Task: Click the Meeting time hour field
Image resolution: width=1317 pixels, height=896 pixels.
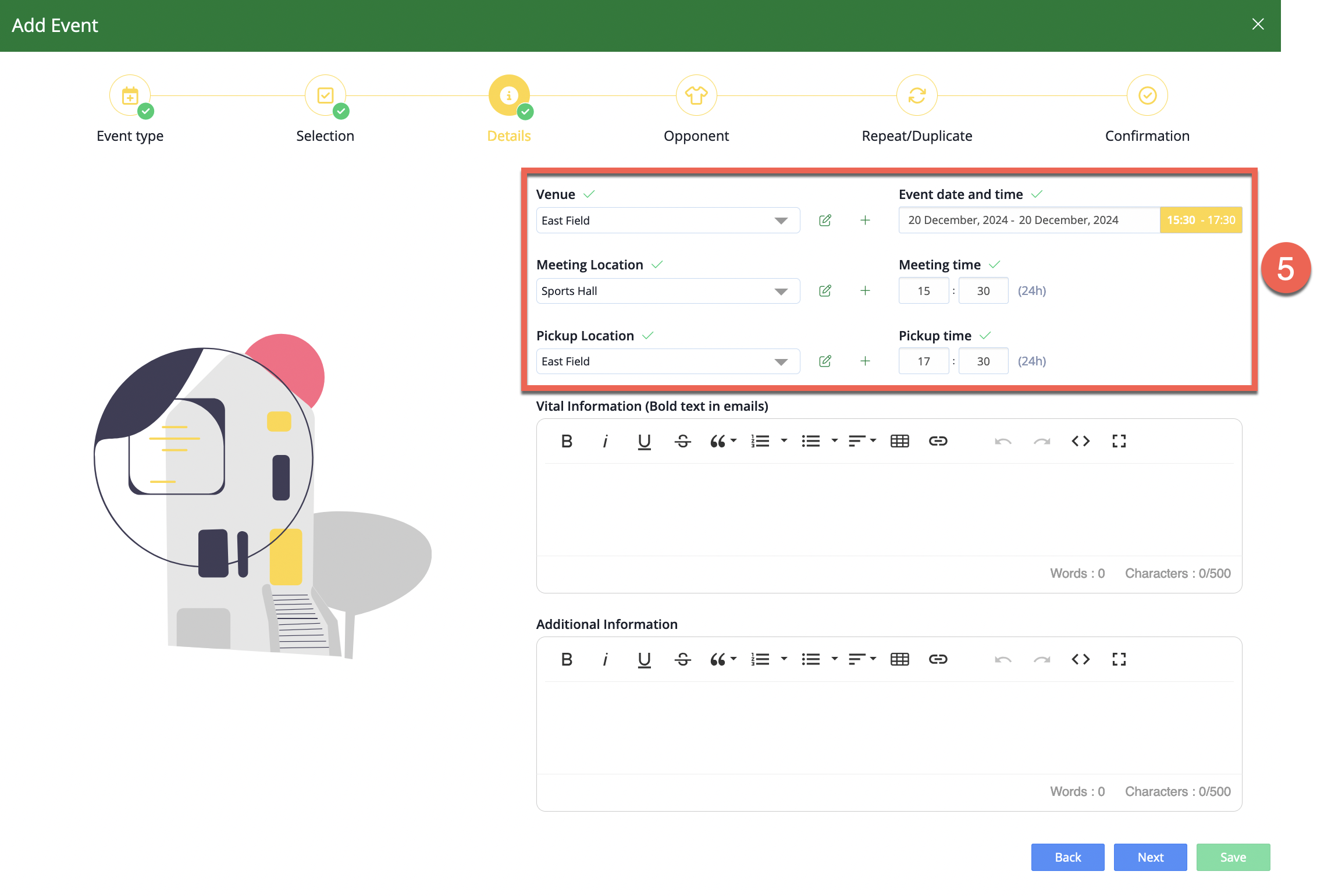Action: click(923, 291)
